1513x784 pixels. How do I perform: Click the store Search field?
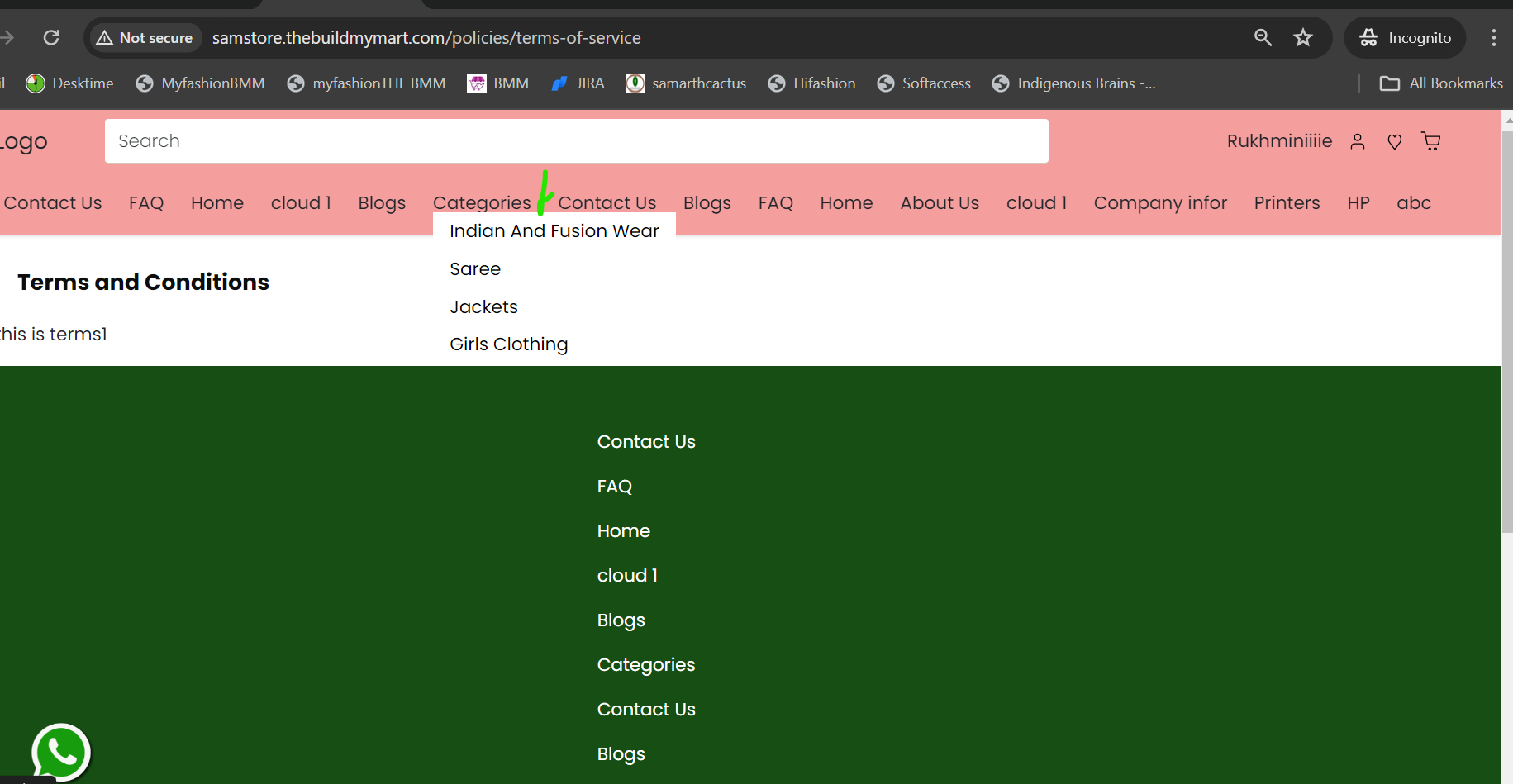(577, 141)
